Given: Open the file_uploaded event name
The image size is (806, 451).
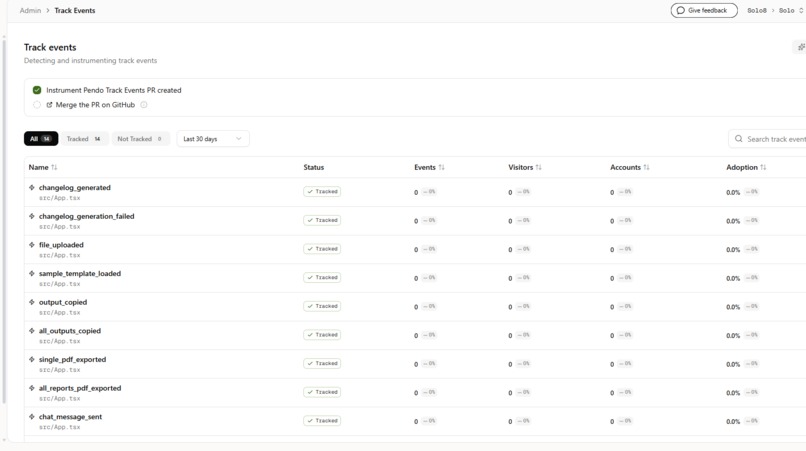Looking at the screenshot, I should (x=61, y=245).
